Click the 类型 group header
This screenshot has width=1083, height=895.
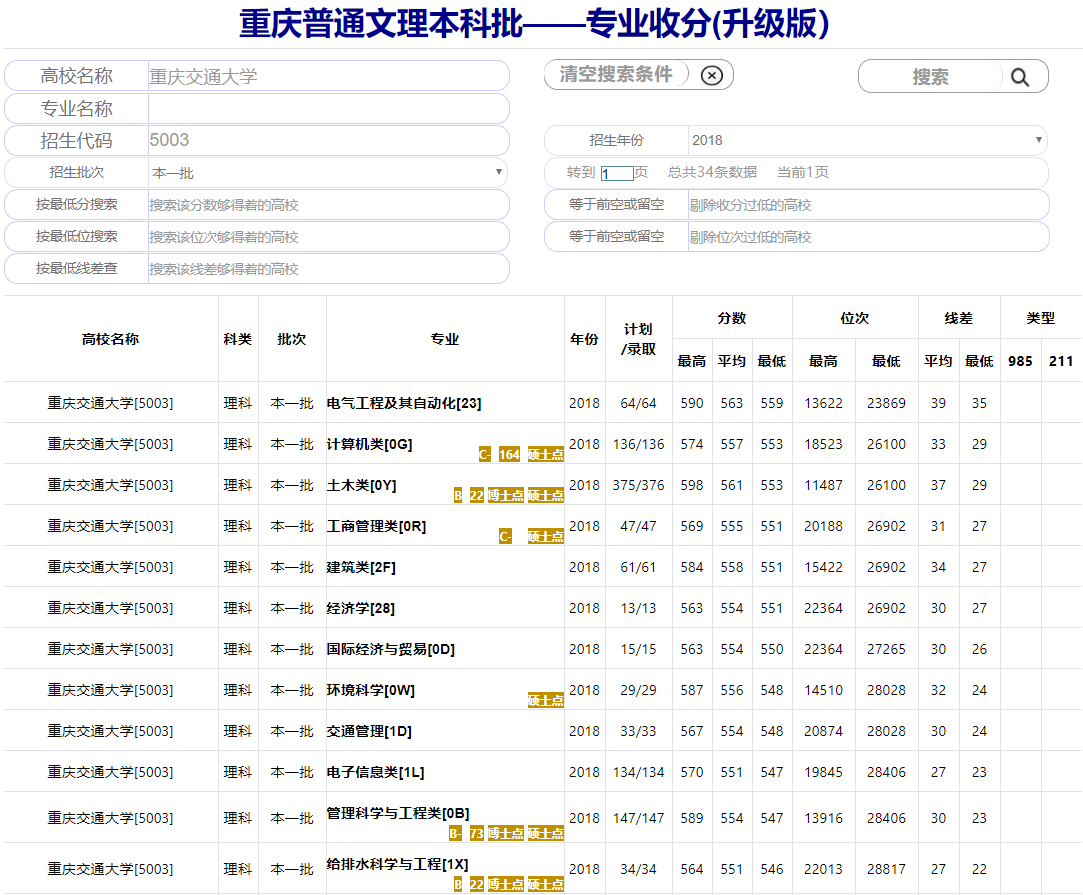tap(1040, 318)
